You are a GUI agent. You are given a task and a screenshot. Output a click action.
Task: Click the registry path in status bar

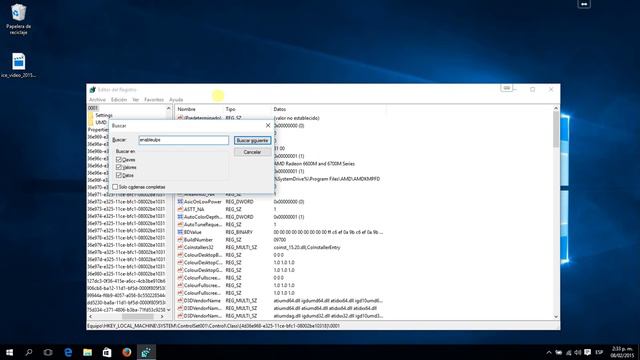click(x=213, y=326)
